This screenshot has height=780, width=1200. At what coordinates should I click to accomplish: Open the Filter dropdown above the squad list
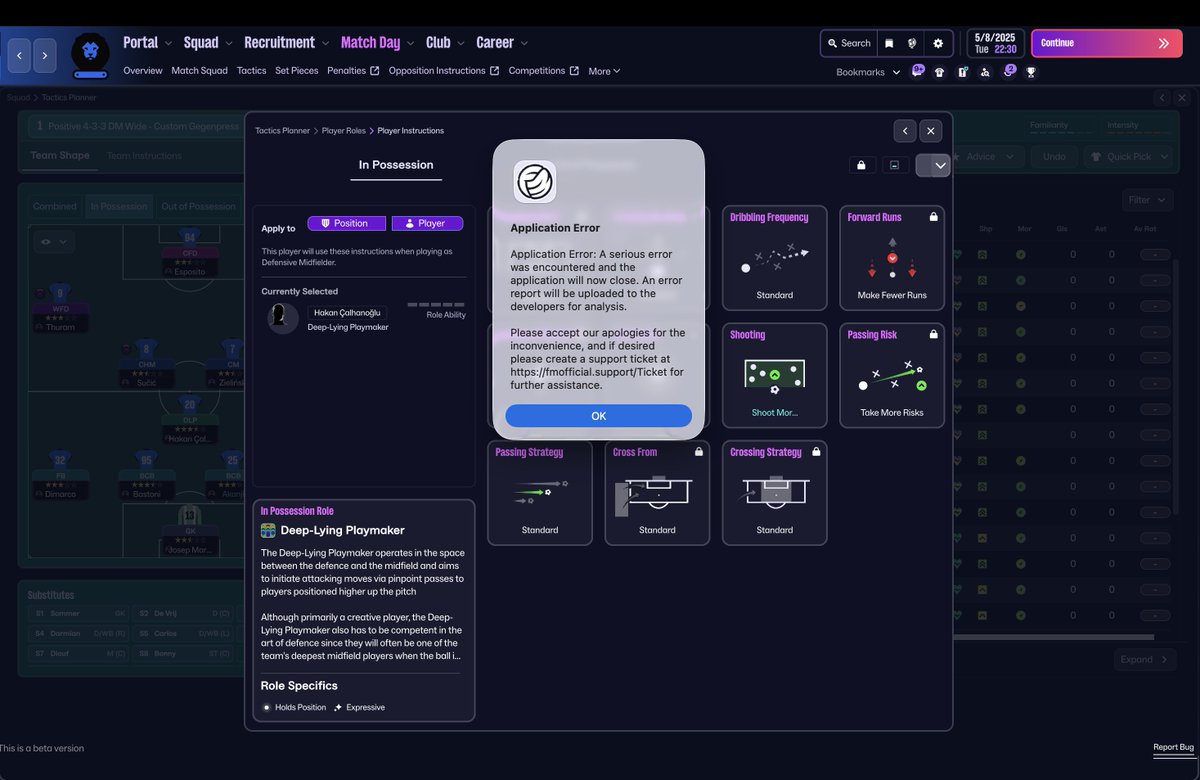pyautogui.click(x=1146, y=200)
